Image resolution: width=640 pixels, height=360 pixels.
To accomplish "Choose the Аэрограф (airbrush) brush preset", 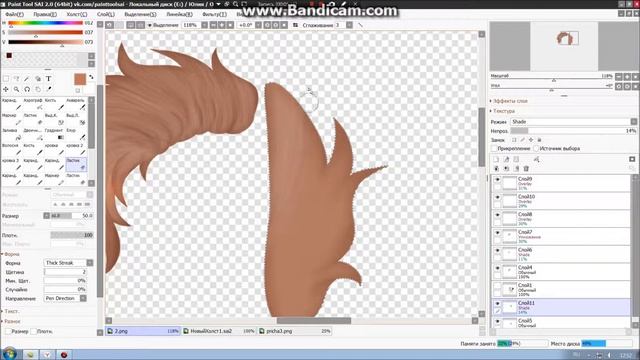I will tap(33, 104).
